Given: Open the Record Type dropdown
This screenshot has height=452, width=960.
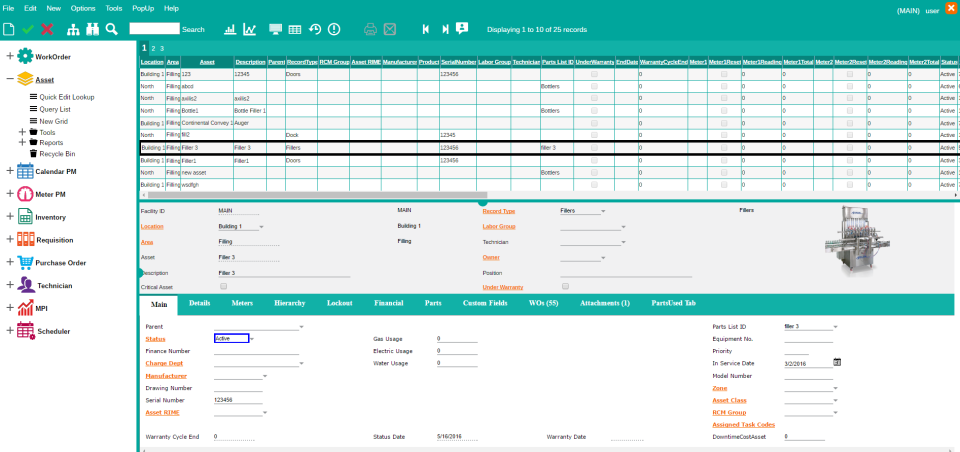Looking at the screenshot, I should [x=603, y=211].
